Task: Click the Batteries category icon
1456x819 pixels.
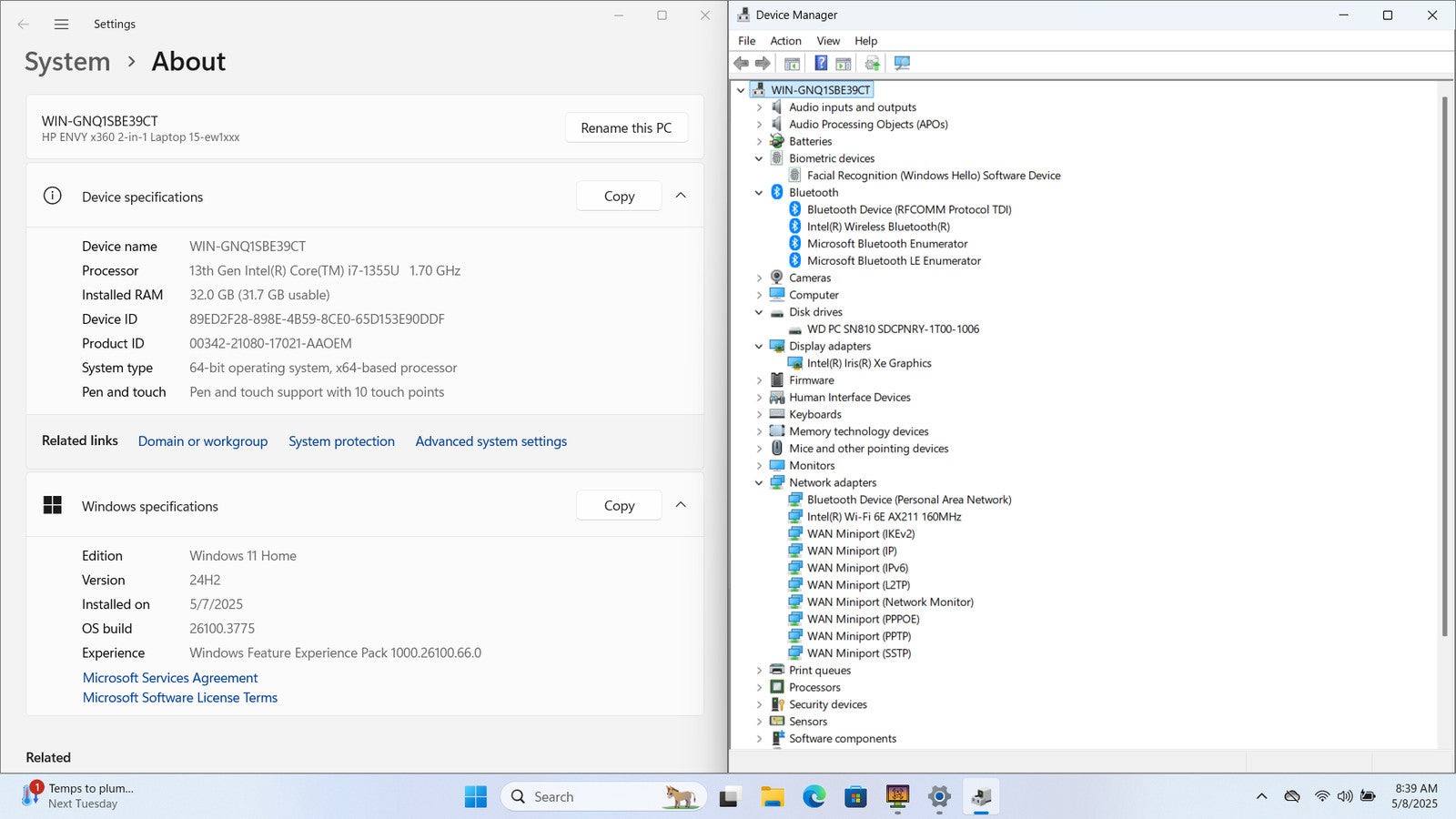Action: pyautogui.click(x=777, y=141)
